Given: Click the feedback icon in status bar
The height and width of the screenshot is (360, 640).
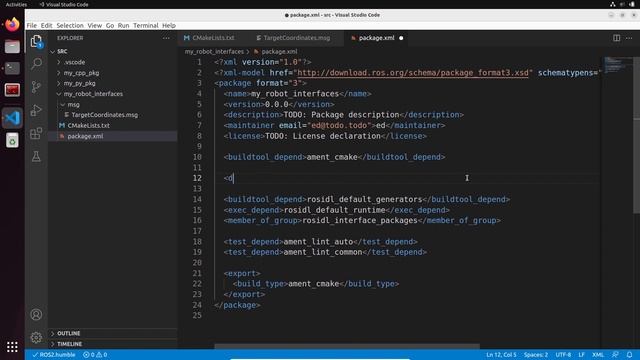Looking at the screenshot, I should [x=615, y=355].
